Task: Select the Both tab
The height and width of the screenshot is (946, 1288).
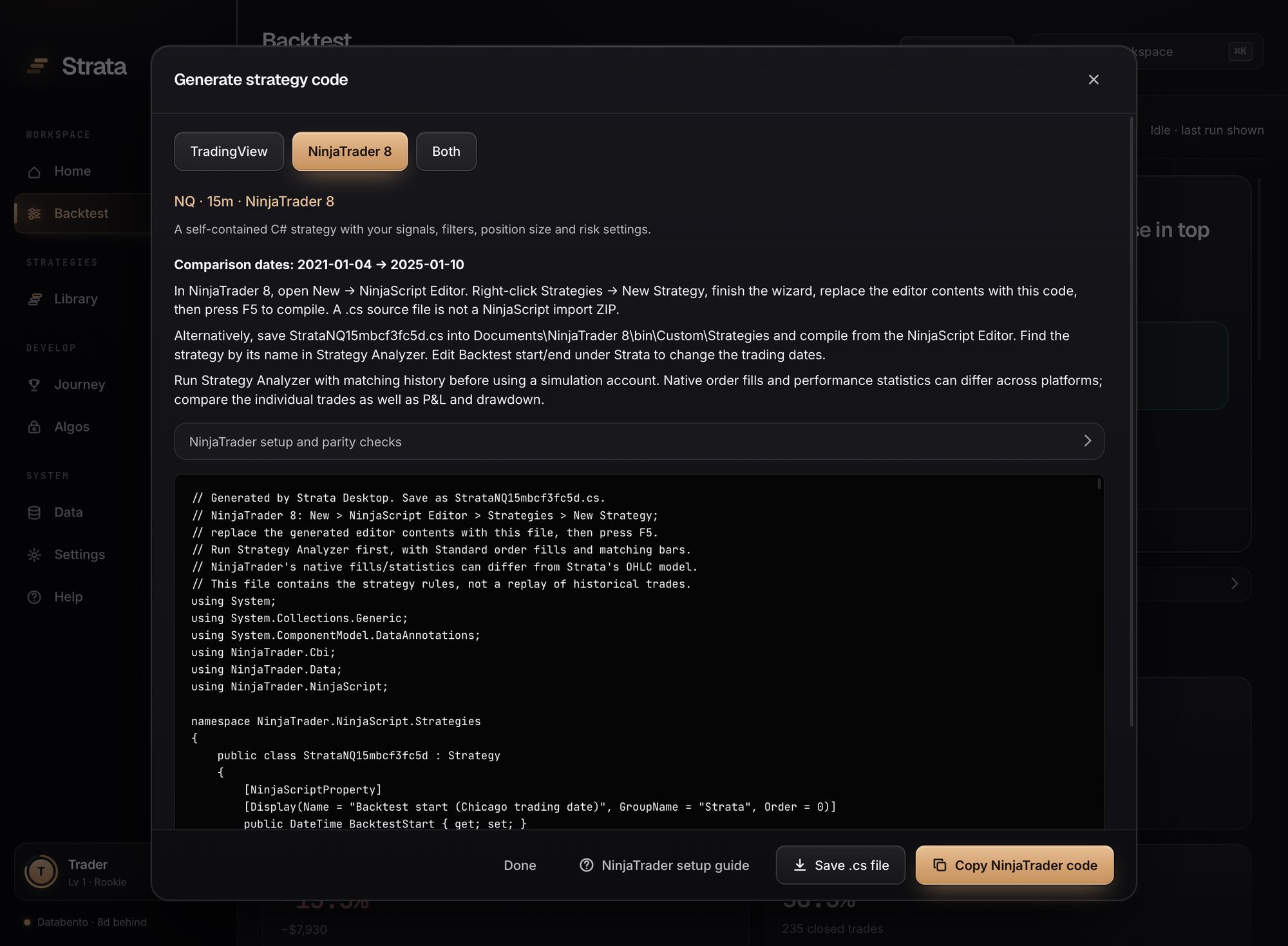Action: [446, 152]
